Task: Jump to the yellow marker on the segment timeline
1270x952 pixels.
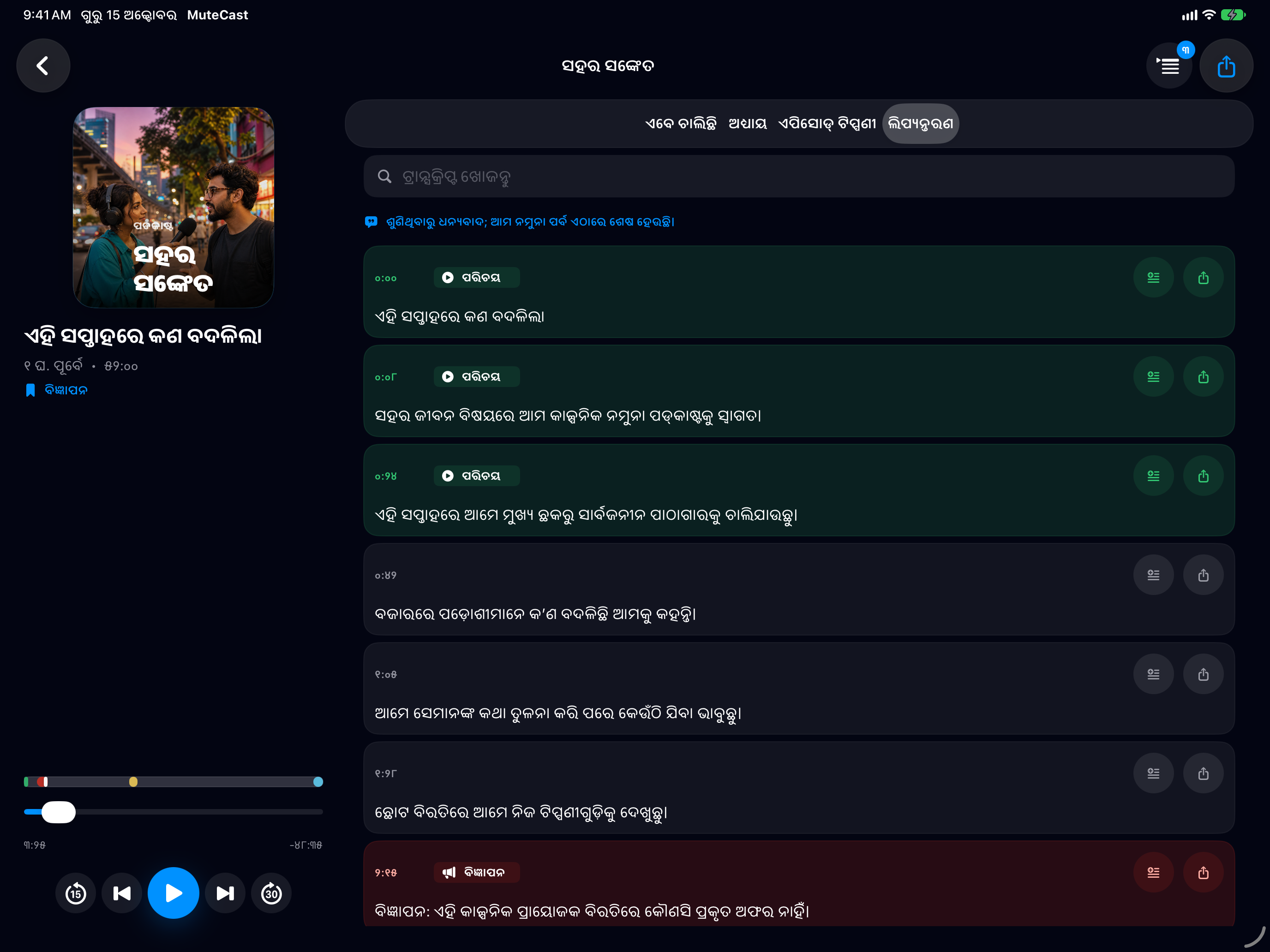Action: pyautogui.click(x=133, y=781)
